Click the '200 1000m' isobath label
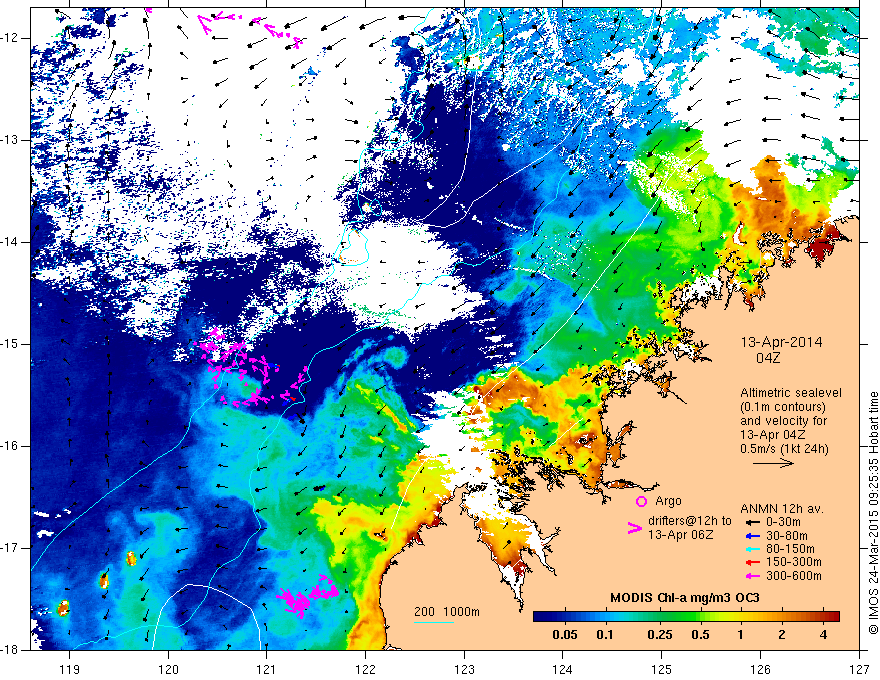 [x=447, y=612]
